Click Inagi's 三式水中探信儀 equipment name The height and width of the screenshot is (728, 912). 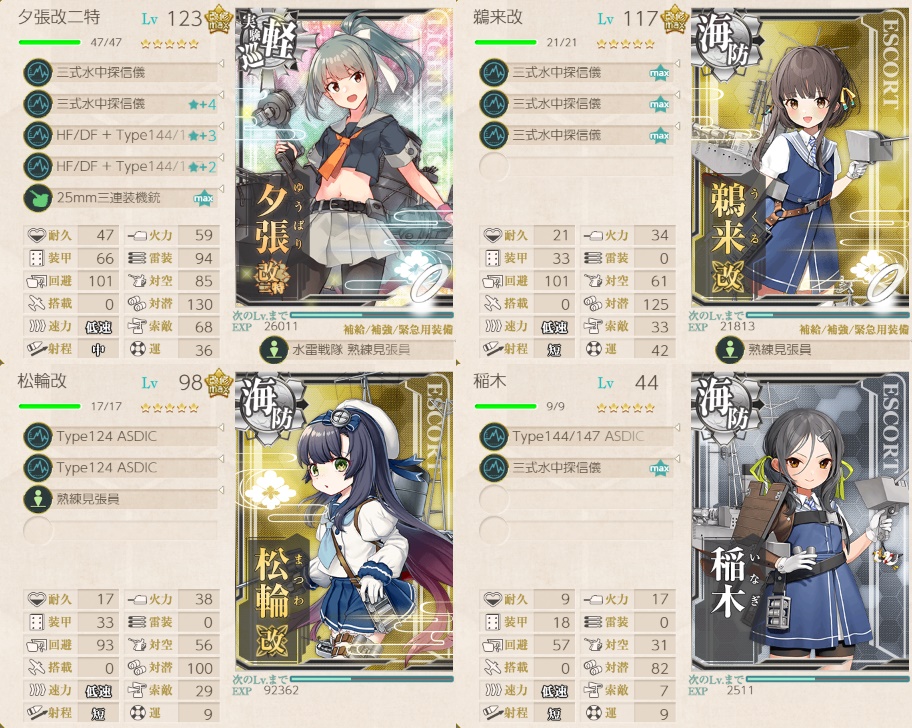[557, 468]
